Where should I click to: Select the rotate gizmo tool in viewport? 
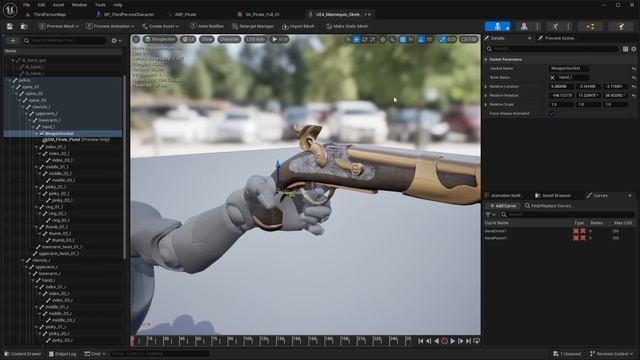coord(365,39)
